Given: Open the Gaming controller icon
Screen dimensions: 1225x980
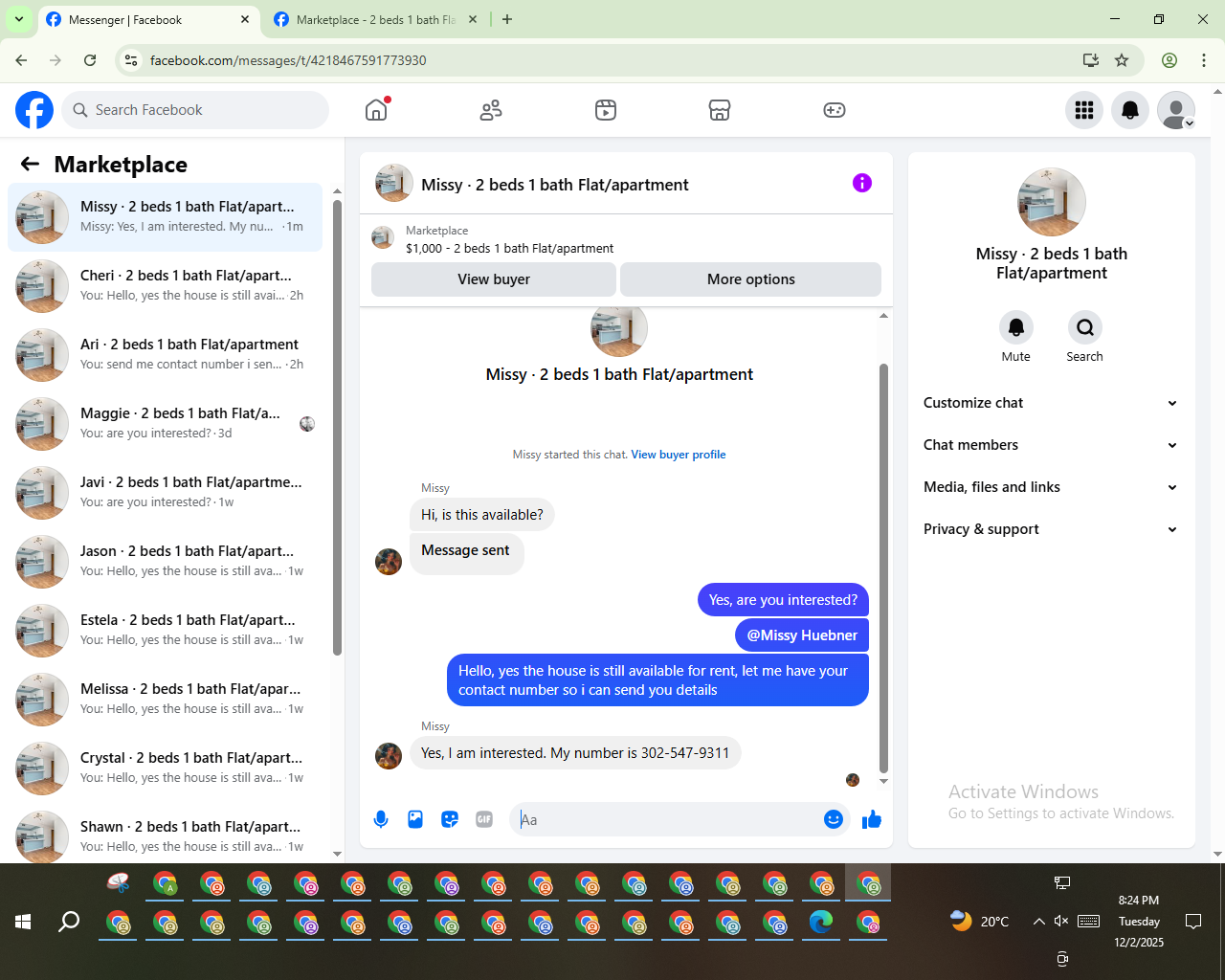Looking at the screenshot, I should pos(835,110).
